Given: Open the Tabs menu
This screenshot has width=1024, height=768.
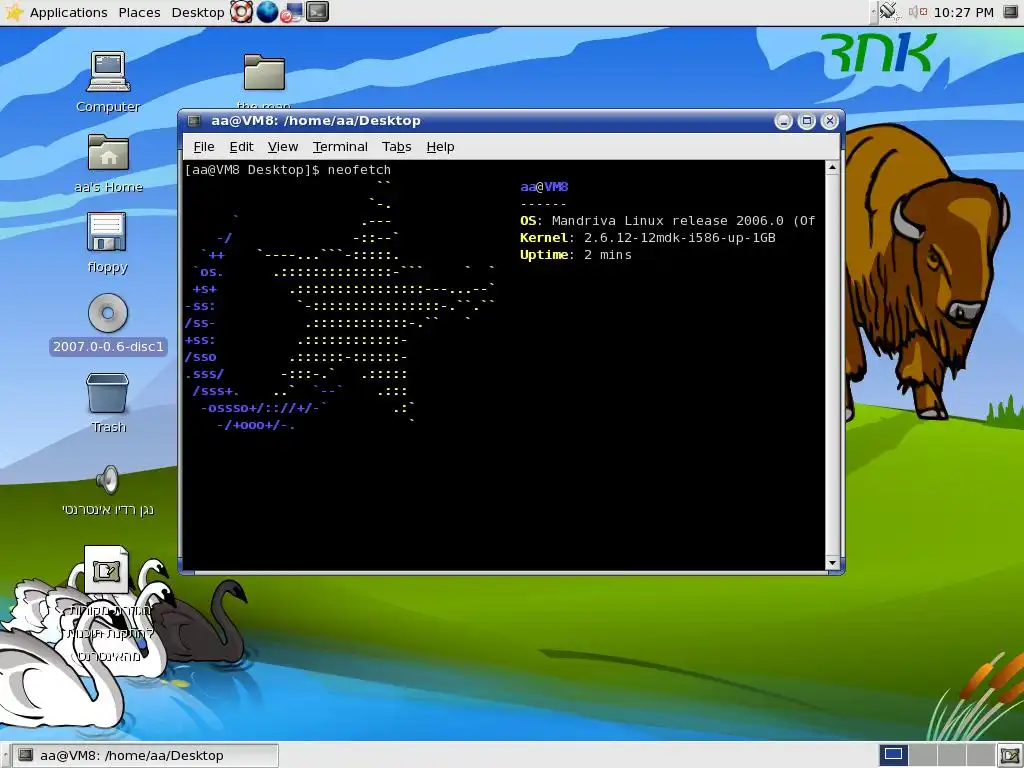Looking at the screenshot, I should [x=396, y=147].
